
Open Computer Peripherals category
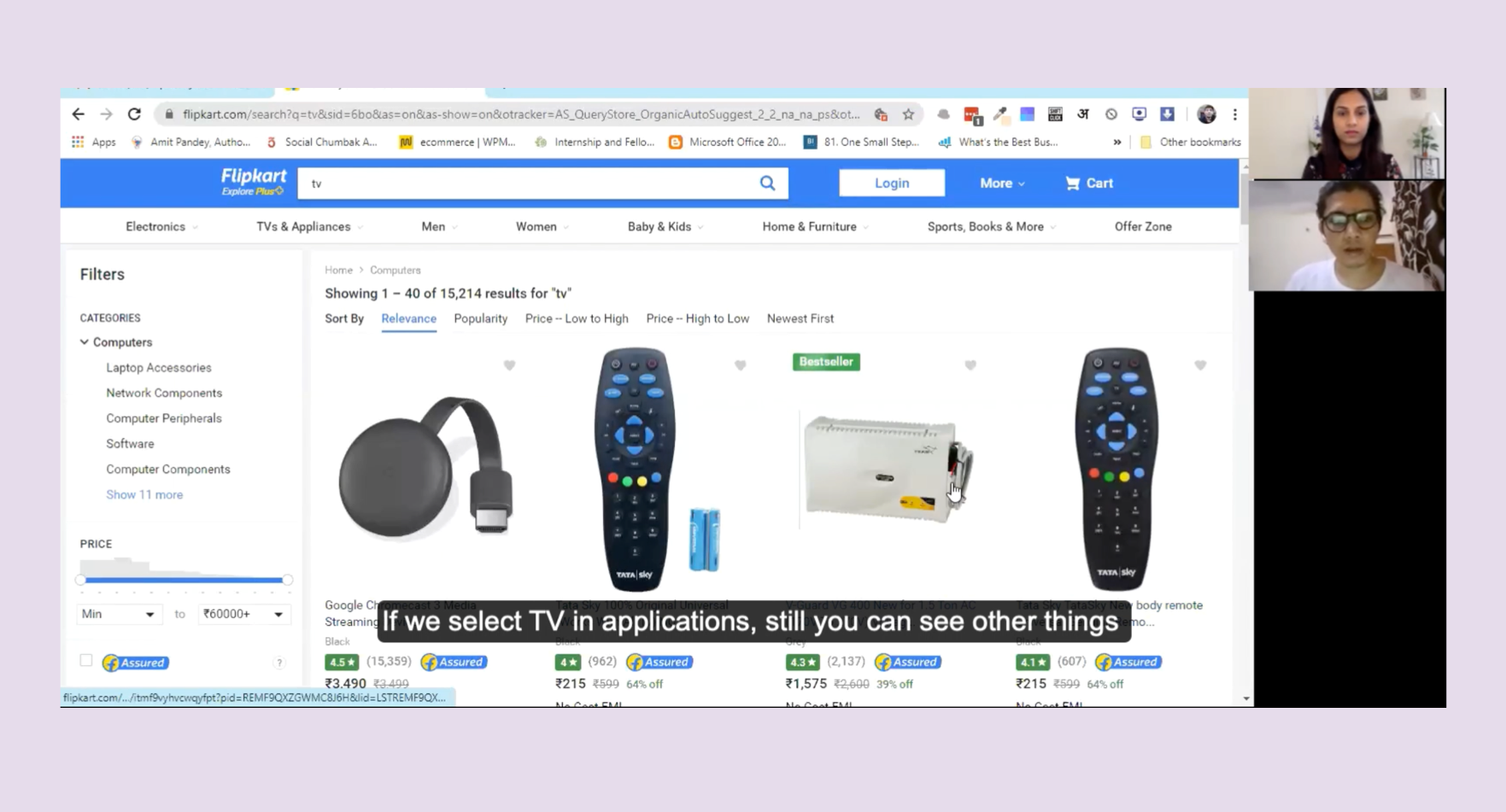point(163,418)
